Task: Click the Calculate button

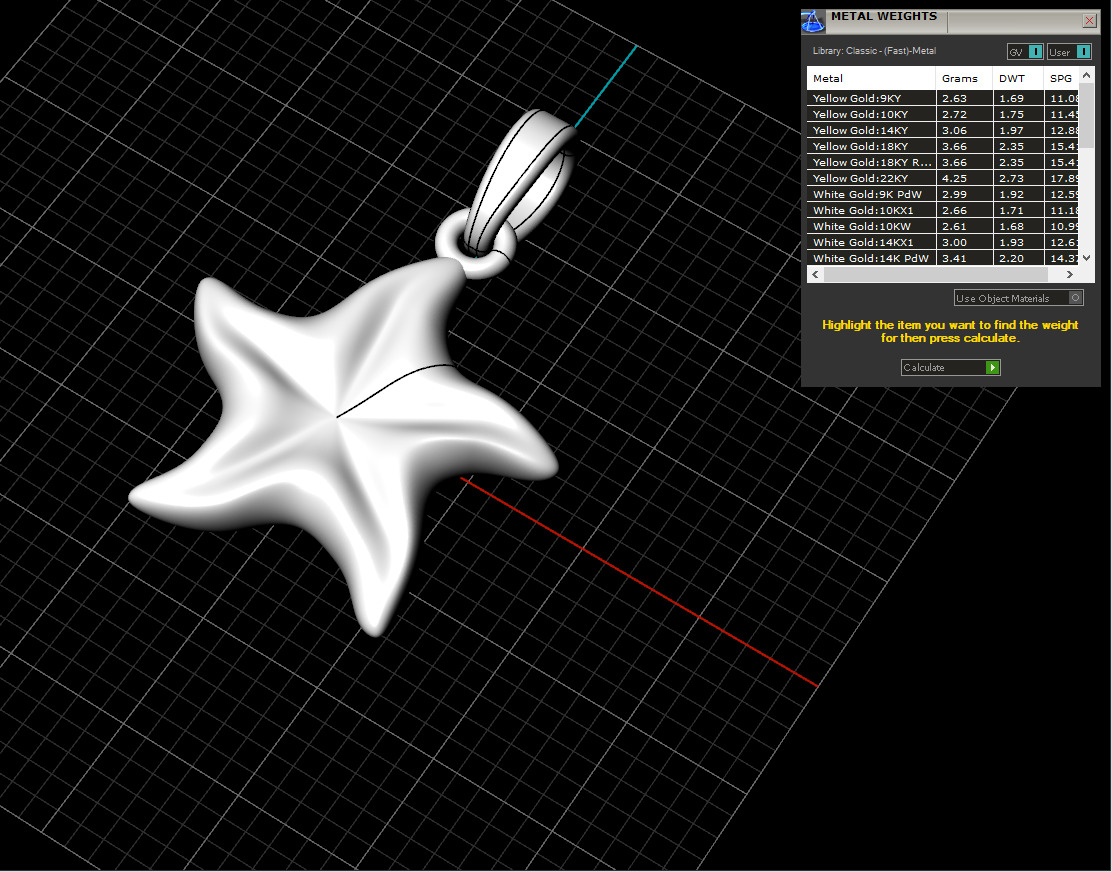Action: click(950, 367)
